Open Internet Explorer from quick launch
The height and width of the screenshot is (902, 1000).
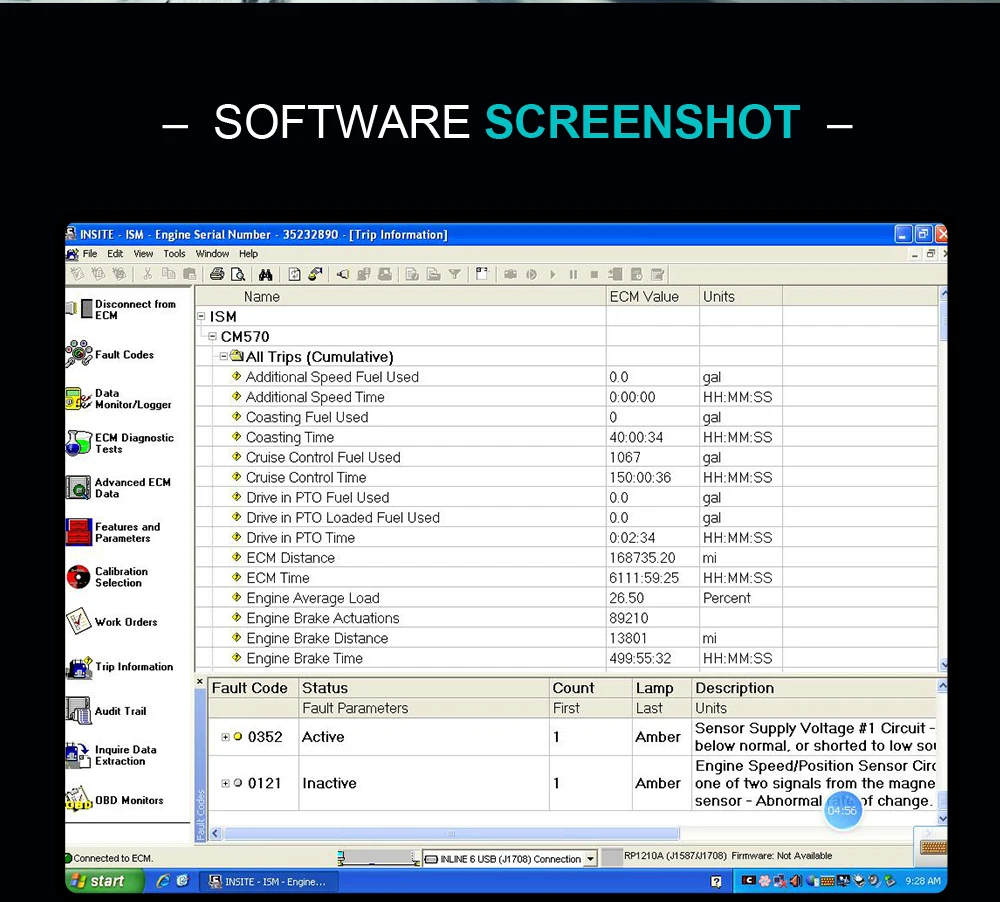click(163, 881)
